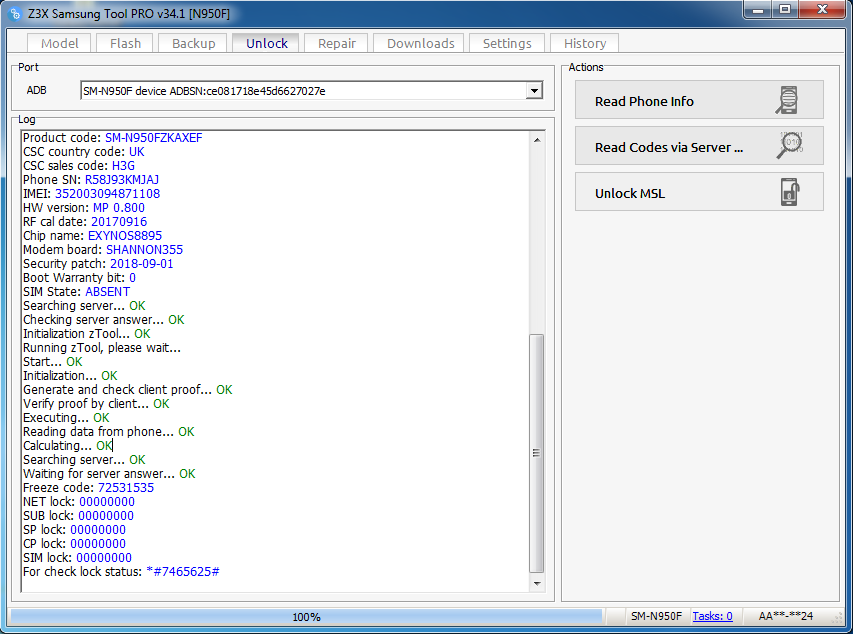Image resolution: width=853 pixels, height=634 pixels.
Task: Click the Z3X app icon in the title bar
Action: (15, 14)
